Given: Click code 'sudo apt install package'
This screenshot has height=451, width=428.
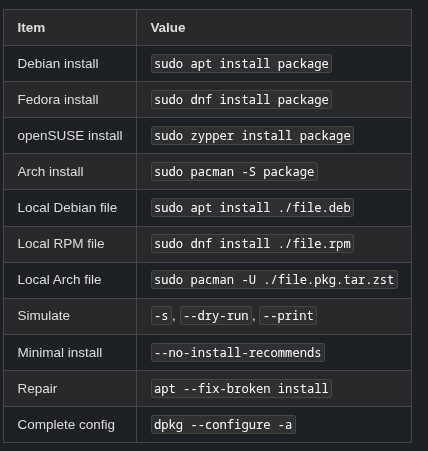Looking at the screenshot, I should (x=241, y=64).
